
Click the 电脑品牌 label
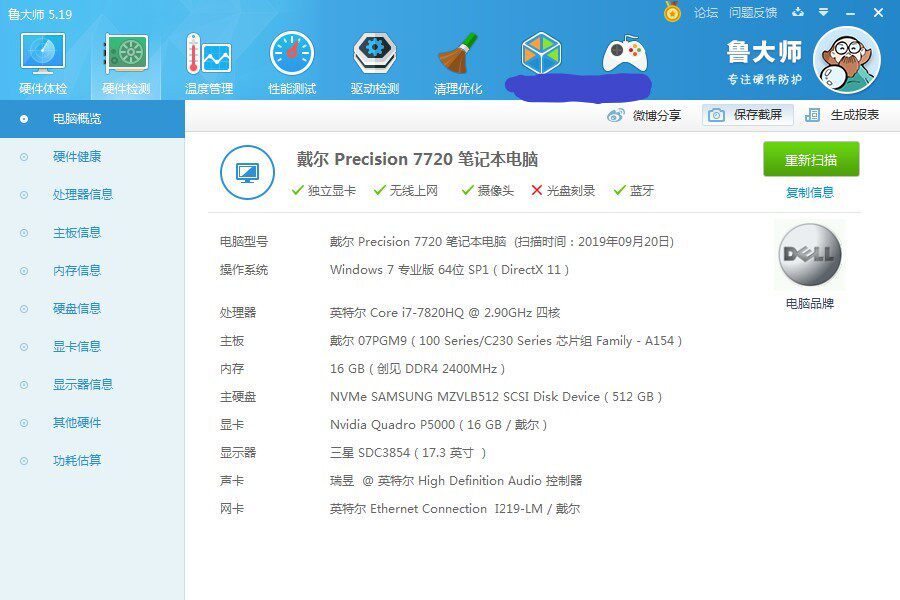(810, 304)
